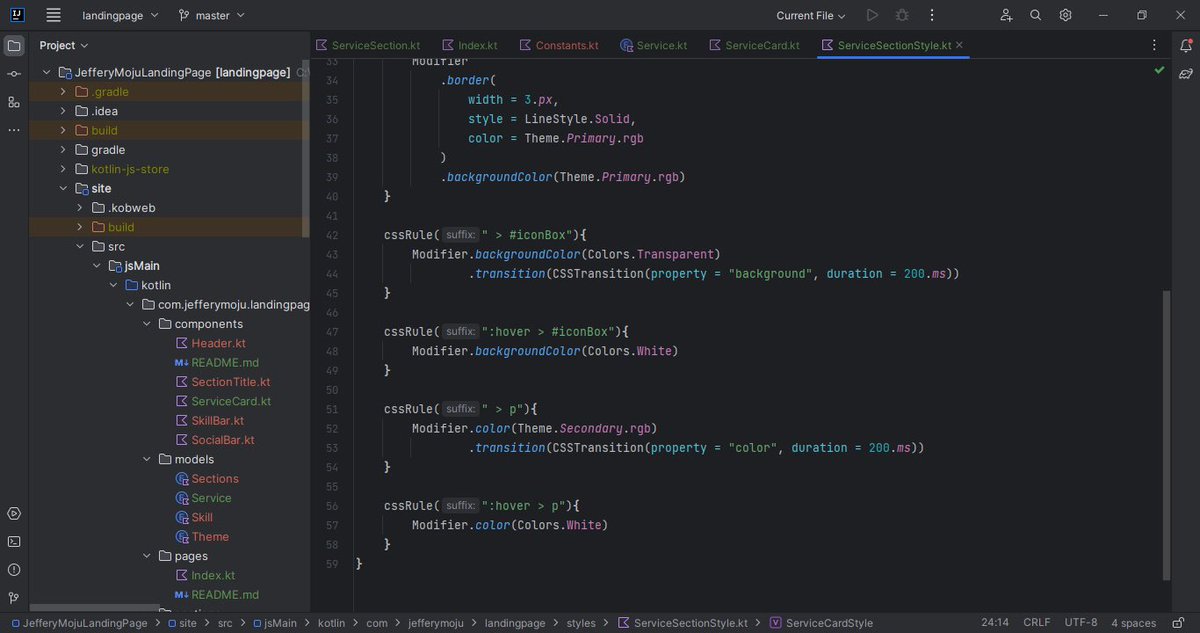
Task: Open the Problems tool window
Action: pos(14,569)
